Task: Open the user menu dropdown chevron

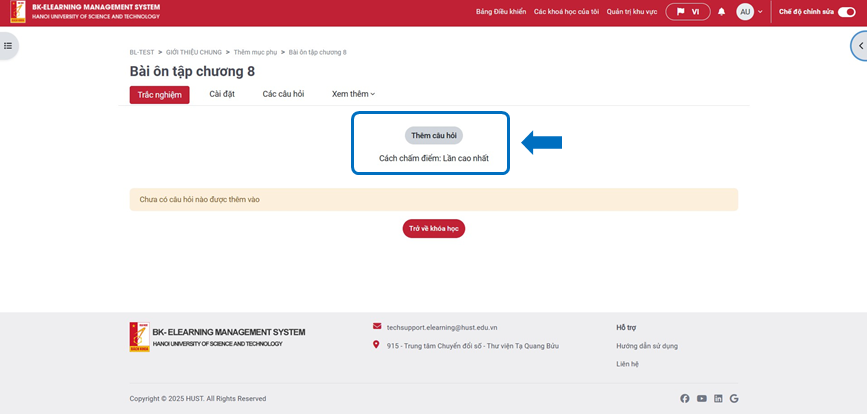Action: 760,12
